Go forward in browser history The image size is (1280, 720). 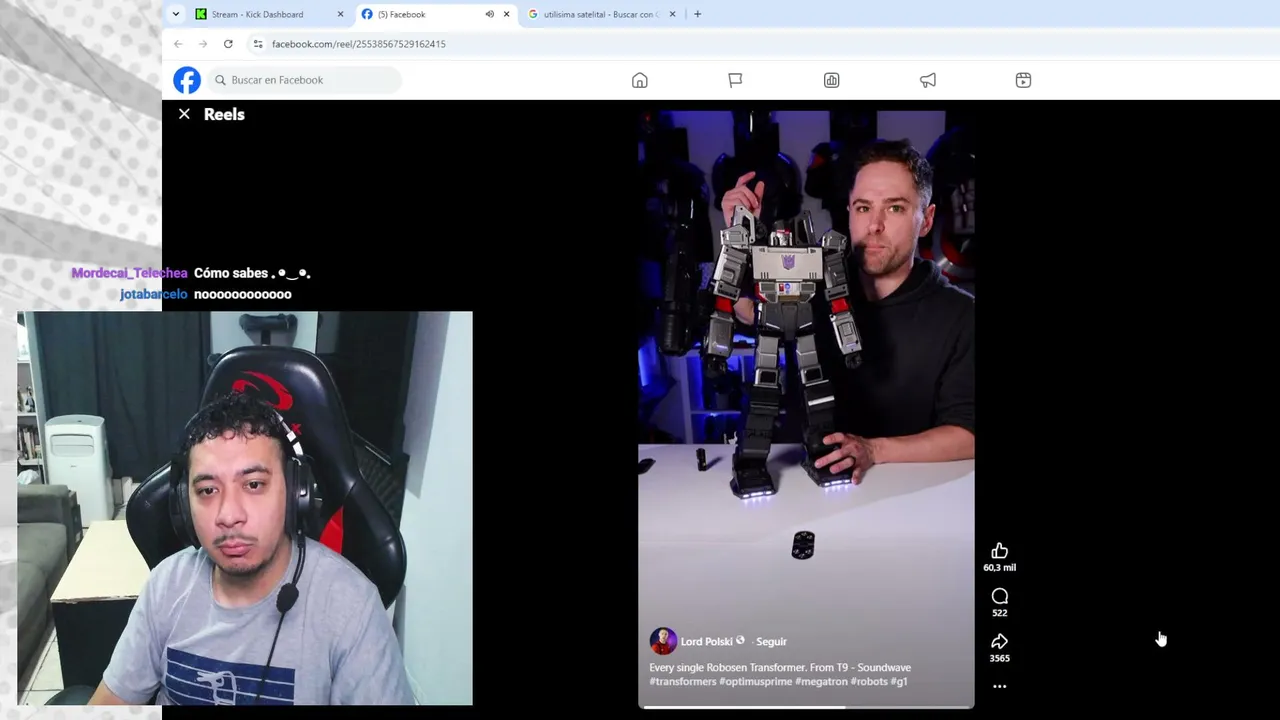point(203,44)
